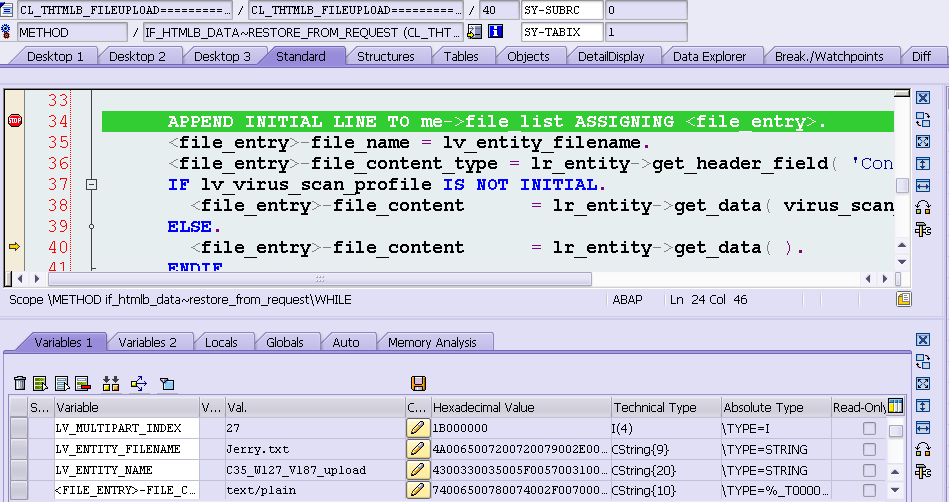This screenshot has width=949, height=502.
Task: Toggle the Read-Only checkbox for LV_ENTITY_NAME
Action: (x=869, y=470)
